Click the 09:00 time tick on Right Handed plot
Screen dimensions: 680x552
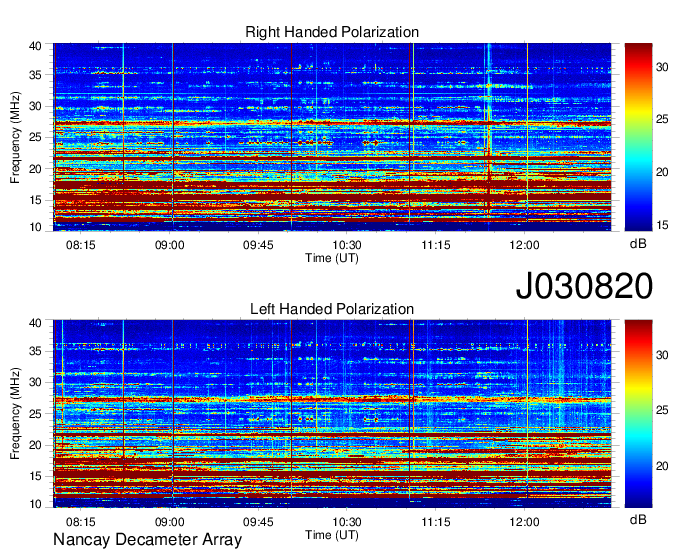point(170,245)
